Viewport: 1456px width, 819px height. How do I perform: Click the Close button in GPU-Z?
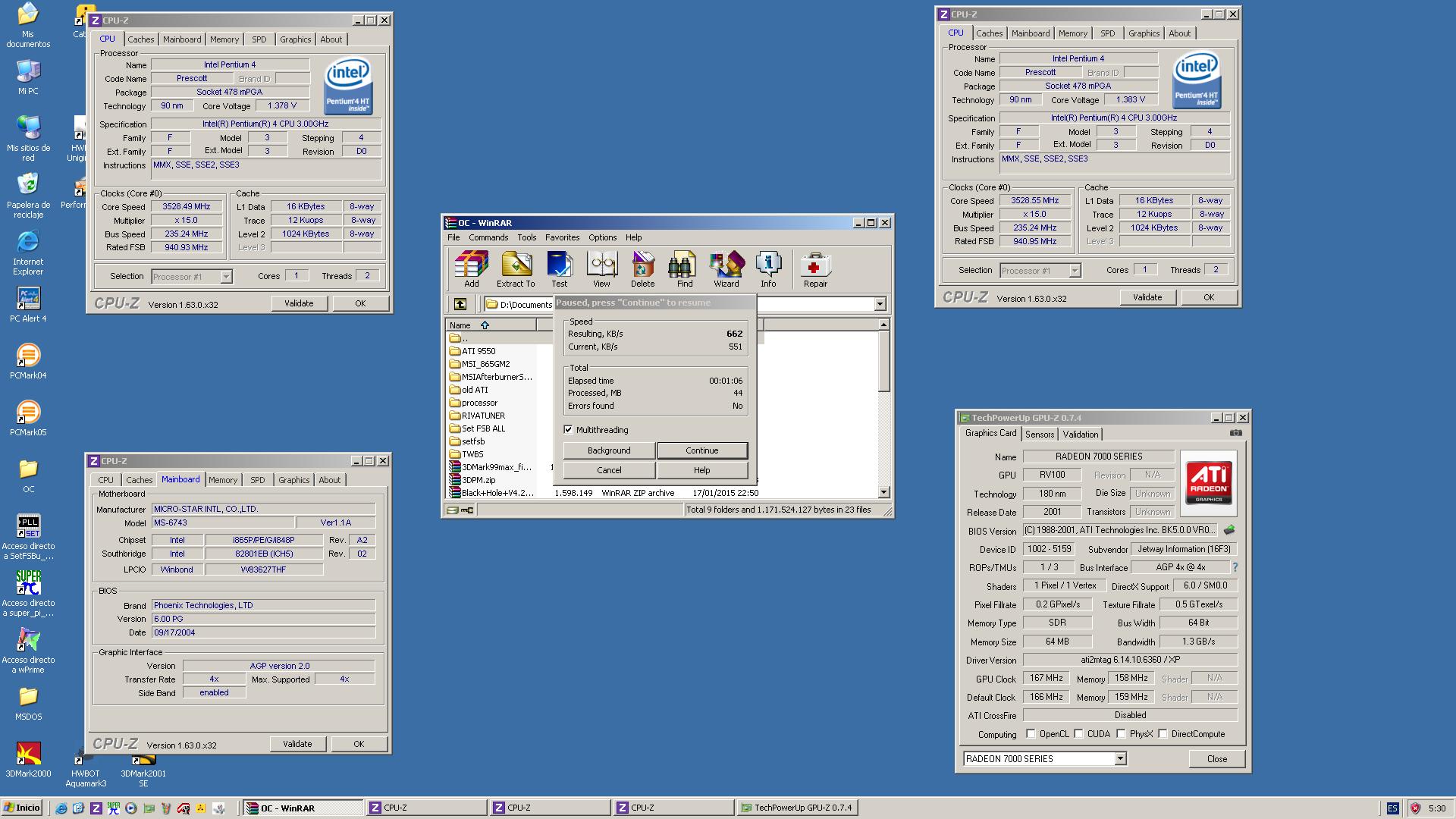pos(1216,758)
